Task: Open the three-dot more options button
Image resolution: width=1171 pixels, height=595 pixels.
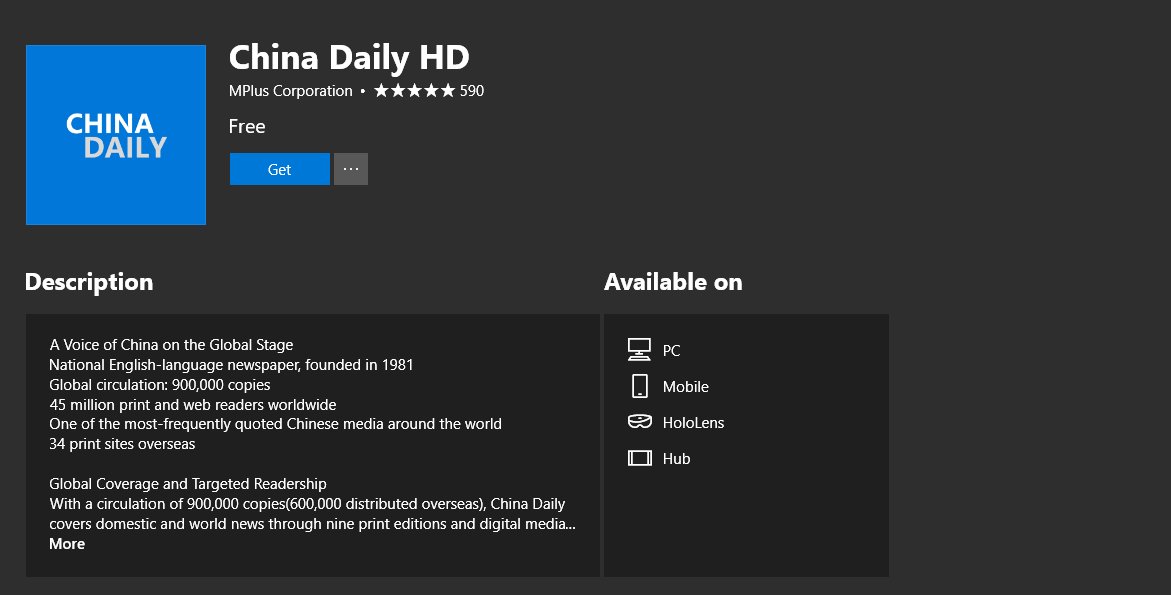Action: 351,169
